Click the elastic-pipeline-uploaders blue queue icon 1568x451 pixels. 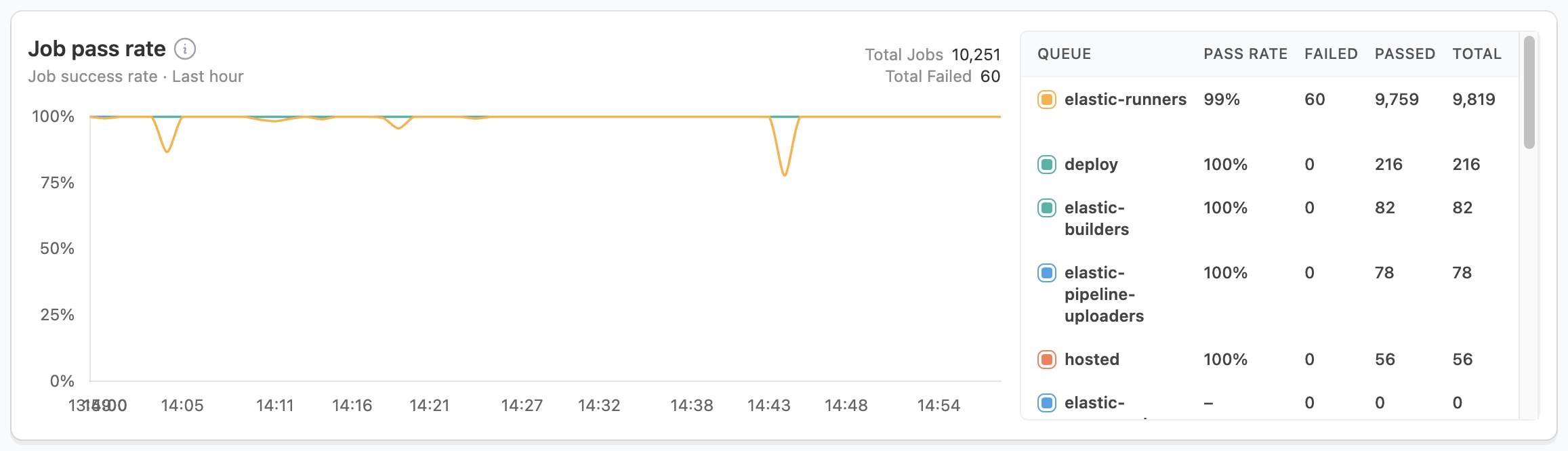(x=1047, y=273)
